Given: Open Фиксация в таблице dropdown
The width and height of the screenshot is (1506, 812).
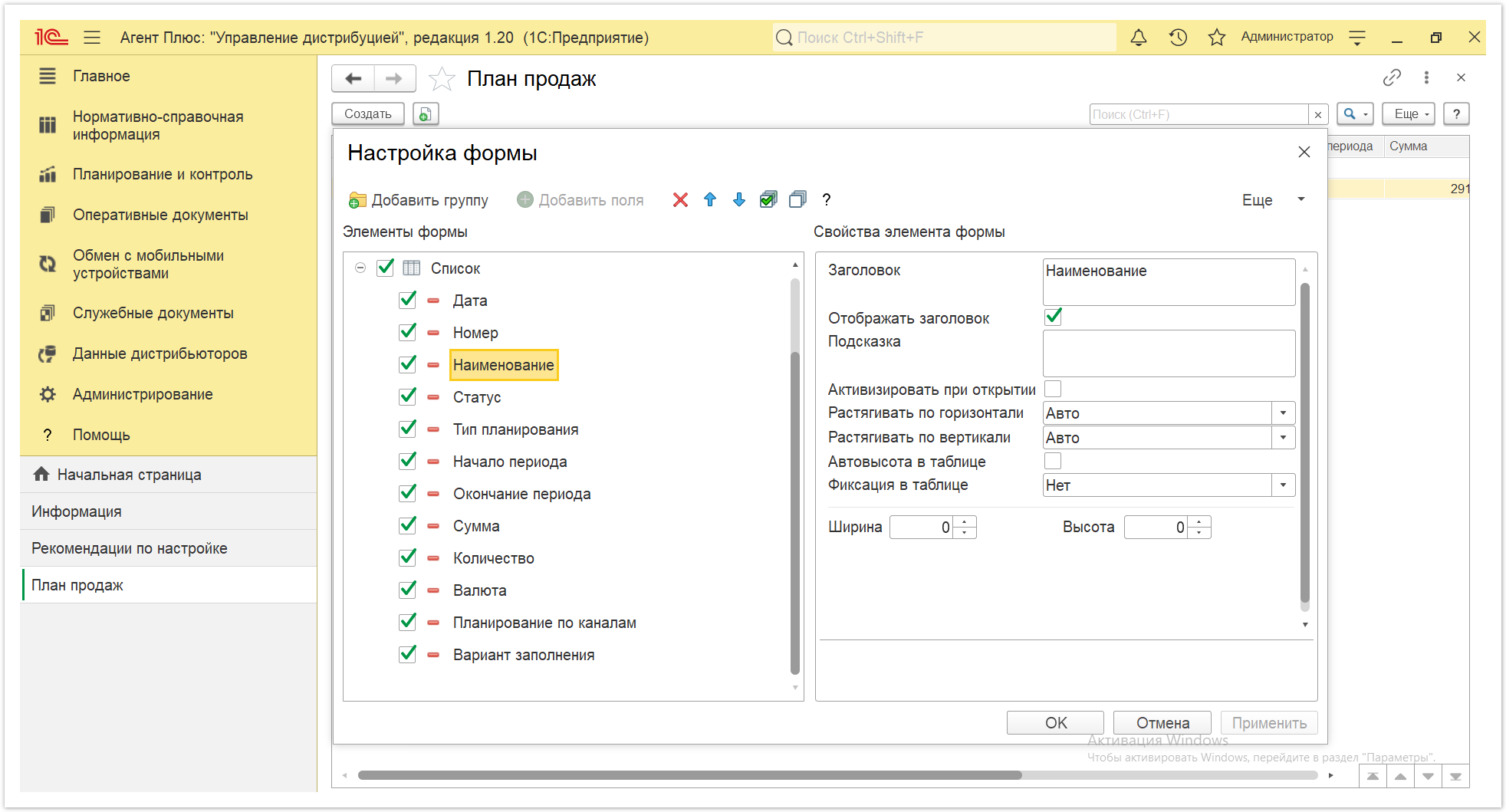Looking at the screenshot, I should click(x=1283, y=485).
